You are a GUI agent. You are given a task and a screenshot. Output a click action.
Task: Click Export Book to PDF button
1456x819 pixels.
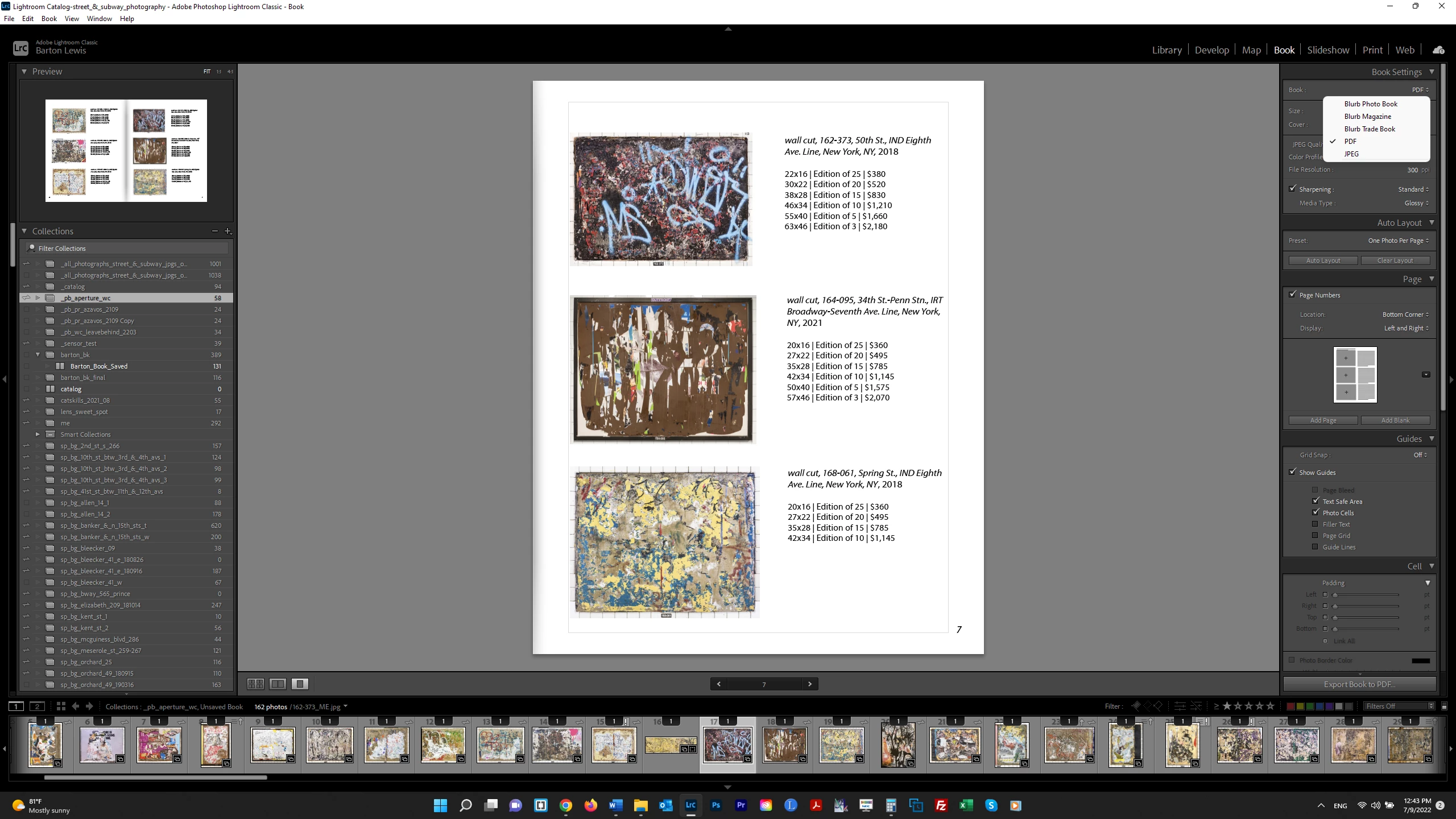[1359, 684]
